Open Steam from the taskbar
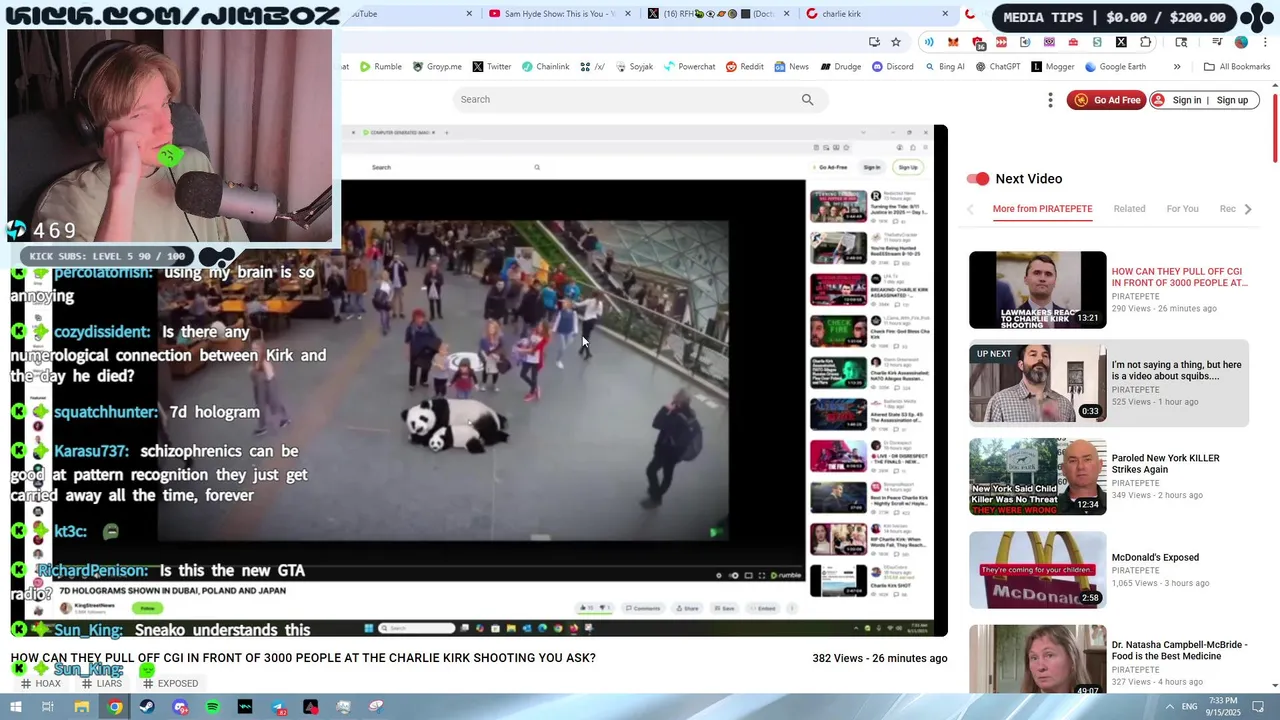 147,707
